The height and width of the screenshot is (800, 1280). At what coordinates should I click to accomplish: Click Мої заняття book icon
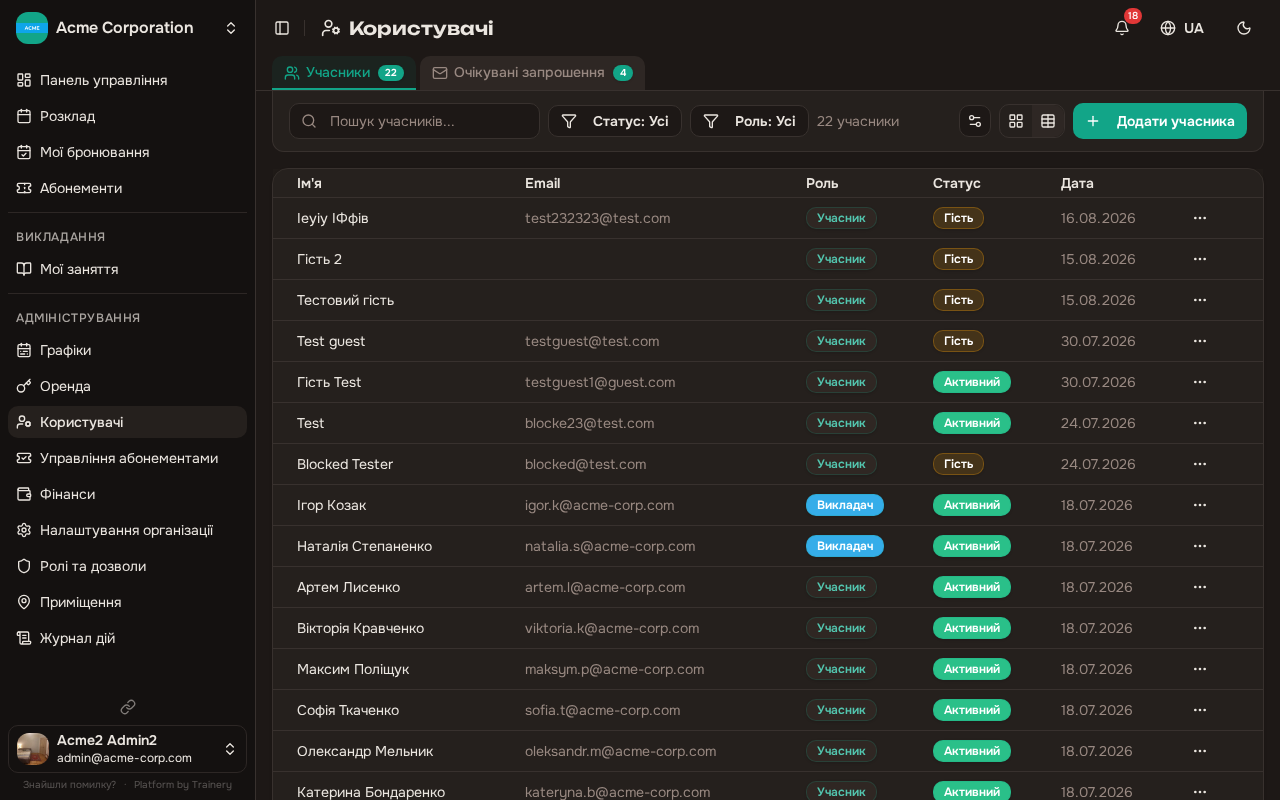click(x=24, y=269)
